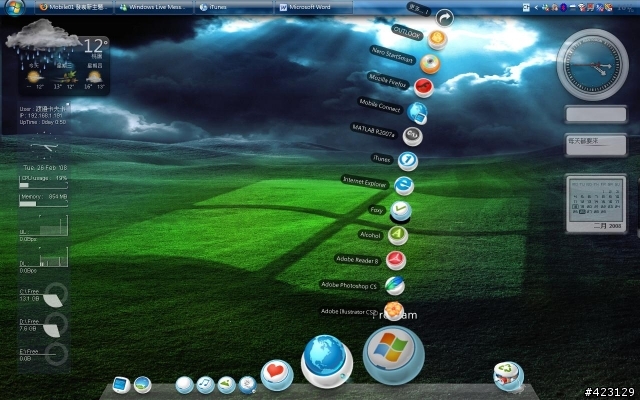Launch Adobe Illustrator flower icon
This screenshot has width=640, height=400.
[x=393, y=311]
